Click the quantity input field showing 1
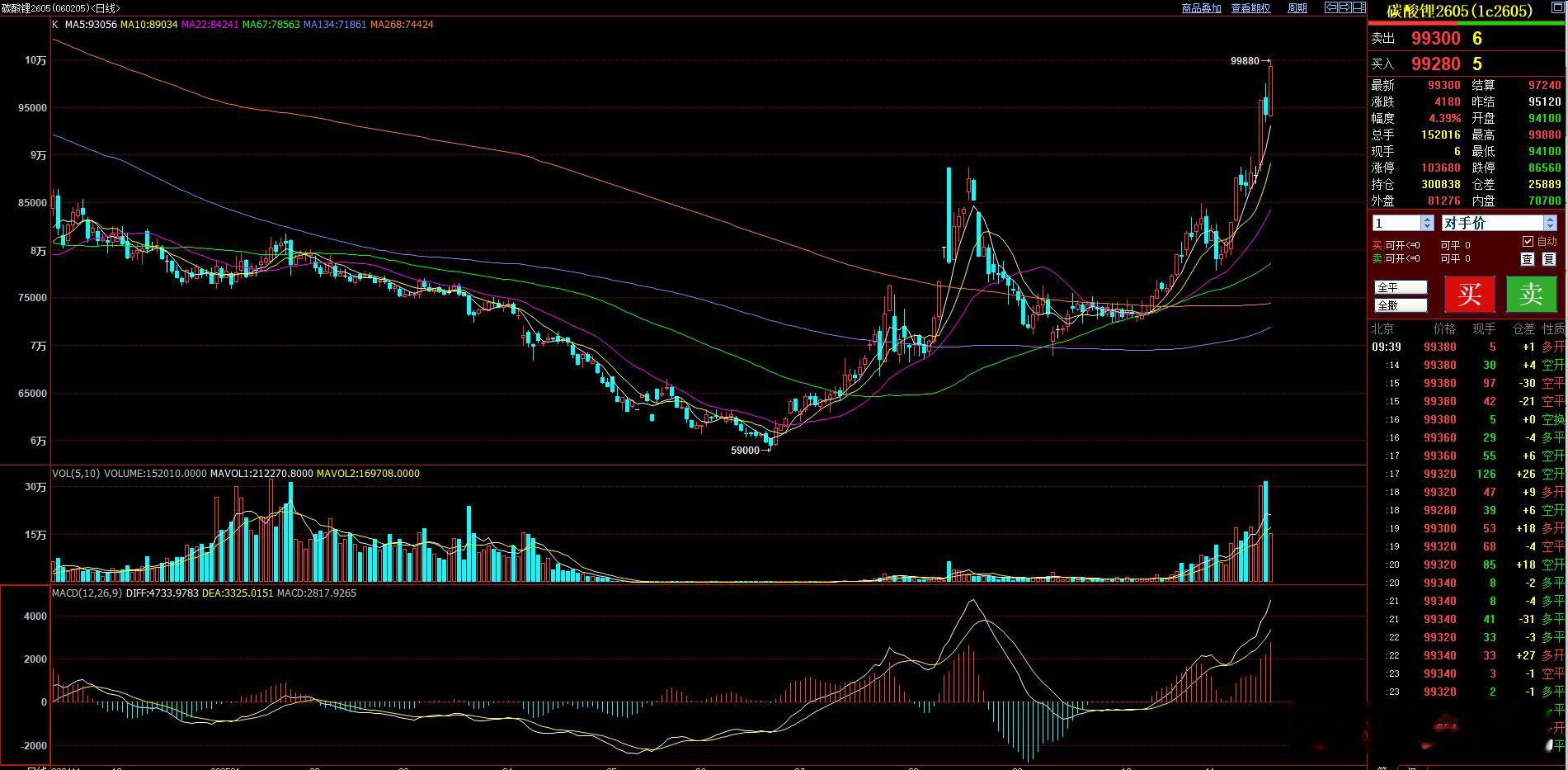Screen dimensions: 1568x770 coord(1396,223)
